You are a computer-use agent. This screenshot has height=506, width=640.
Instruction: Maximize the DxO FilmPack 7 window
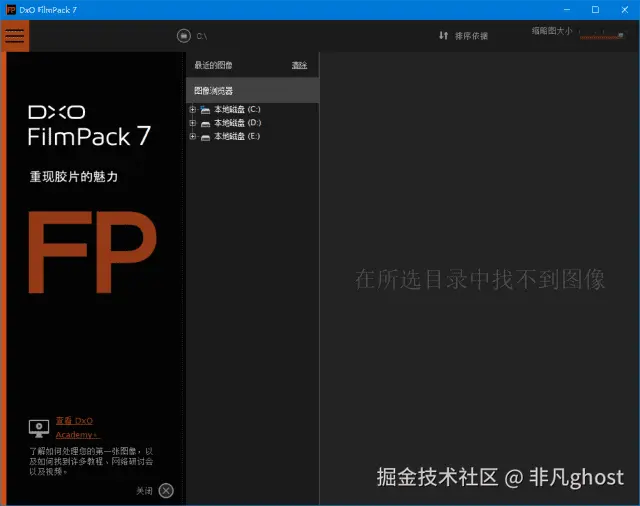coord(596,10)
